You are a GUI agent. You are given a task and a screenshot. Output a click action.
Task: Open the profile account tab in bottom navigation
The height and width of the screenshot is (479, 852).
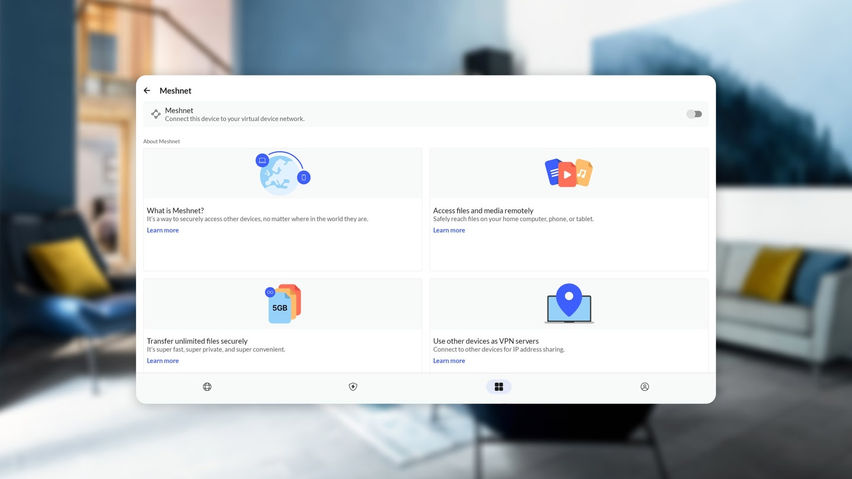644,387
